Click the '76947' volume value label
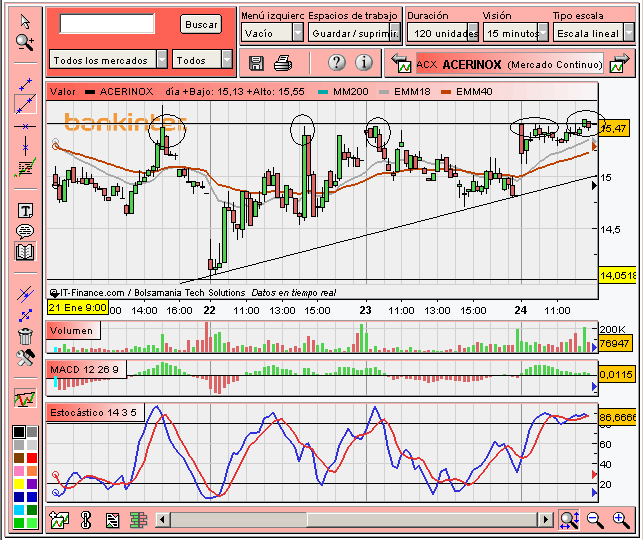Image resolution: width=643 pixels, height=540 pixels. tap(614, 343)
